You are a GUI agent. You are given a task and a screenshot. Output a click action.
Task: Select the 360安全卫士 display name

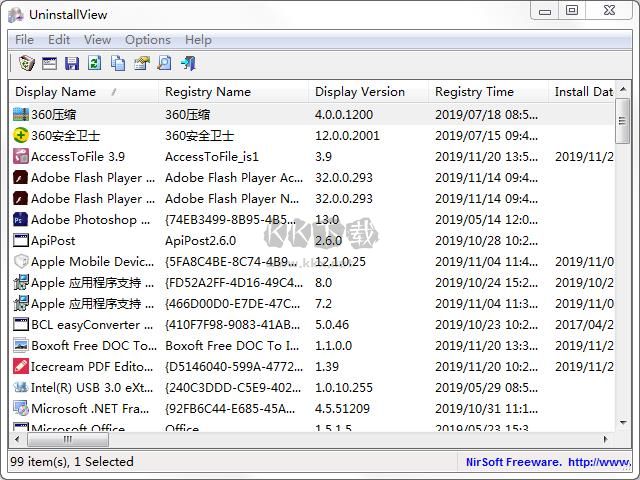coord(65,135)
